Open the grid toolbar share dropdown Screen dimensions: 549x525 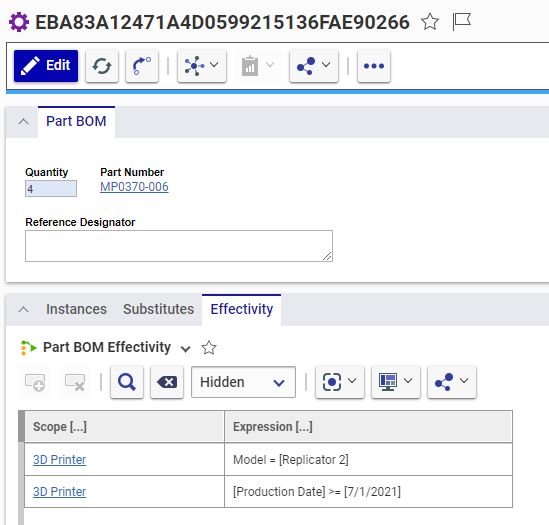point(452,382)
